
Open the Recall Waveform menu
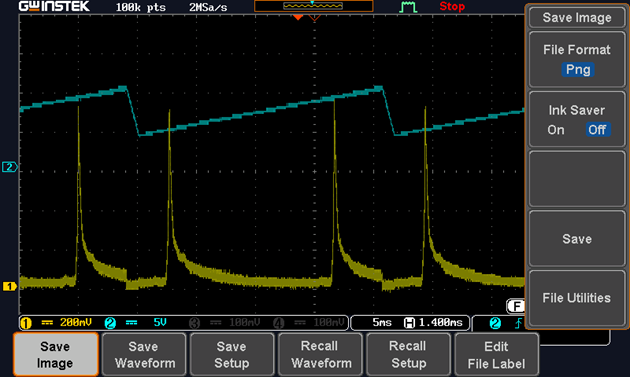(x=321, y=354)
